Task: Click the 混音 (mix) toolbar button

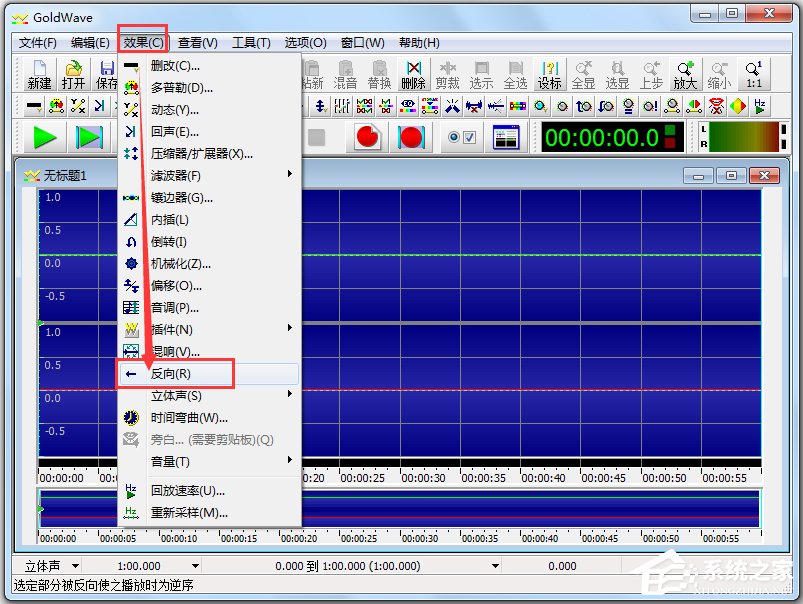Action: click(x=345, y=75)
